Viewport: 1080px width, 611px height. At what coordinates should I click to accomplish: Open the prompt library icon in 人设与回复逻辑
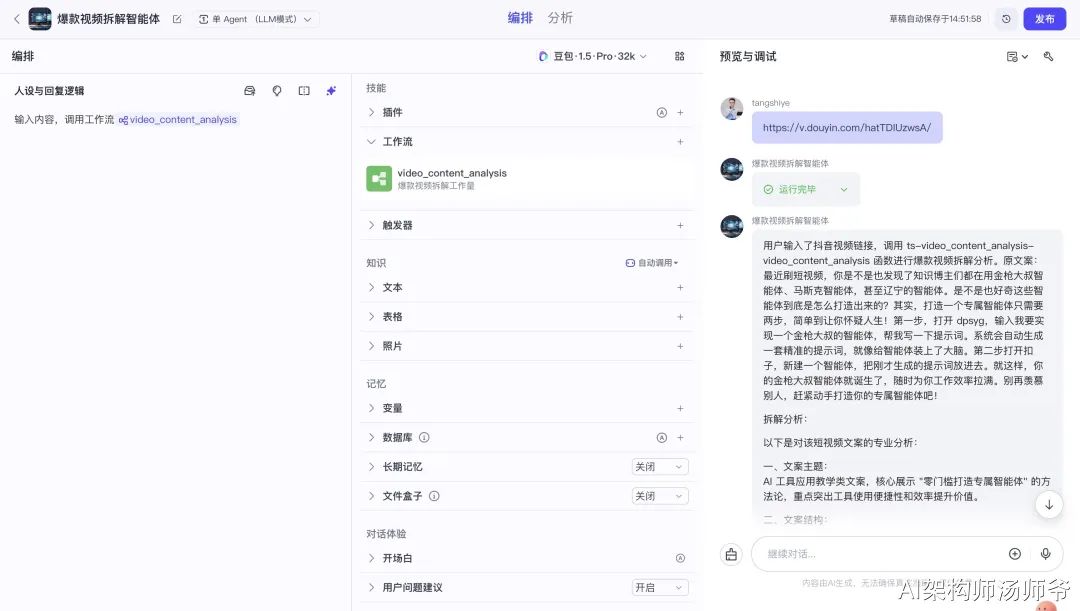coord(250,91)
